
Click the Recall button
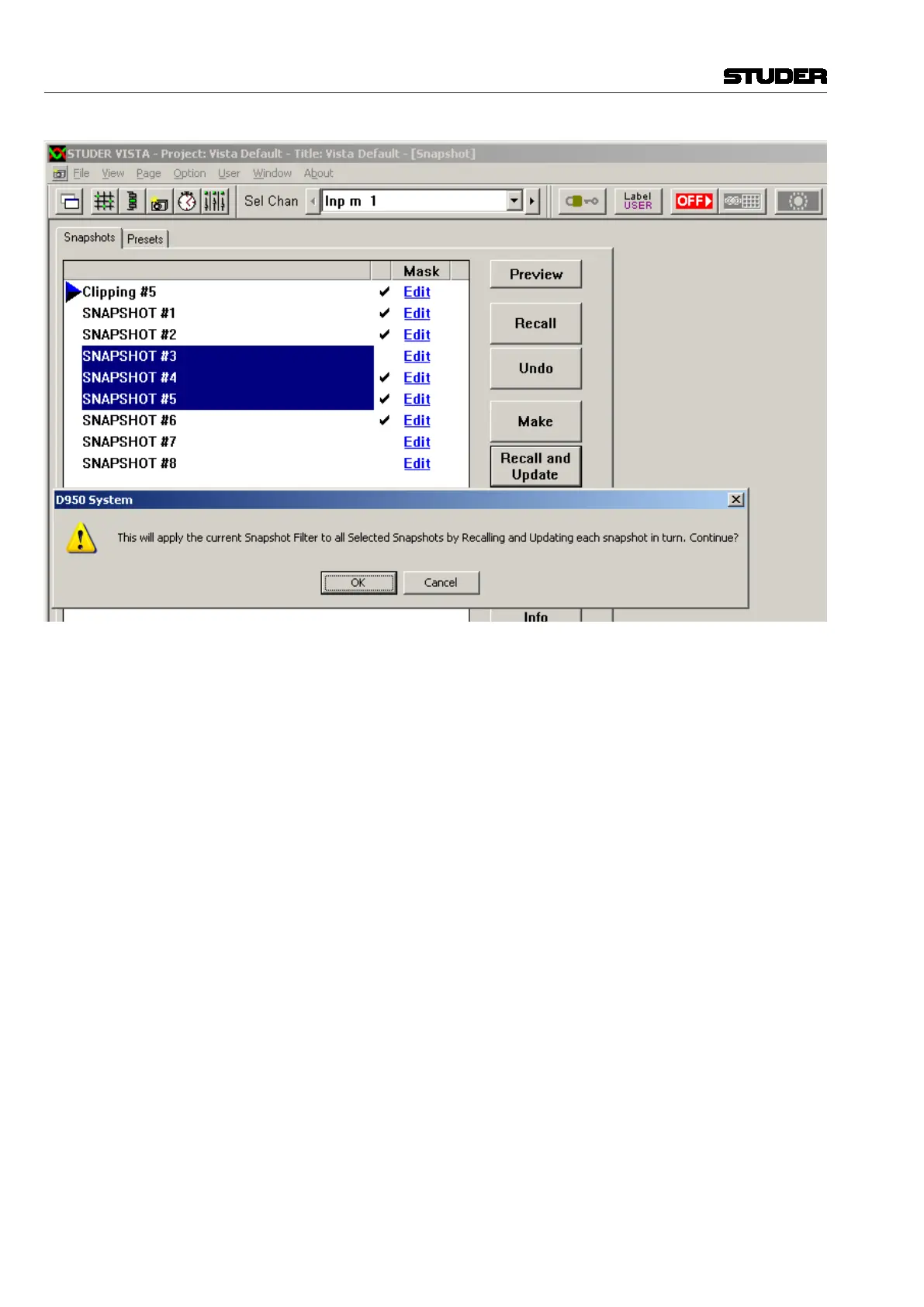536,324
